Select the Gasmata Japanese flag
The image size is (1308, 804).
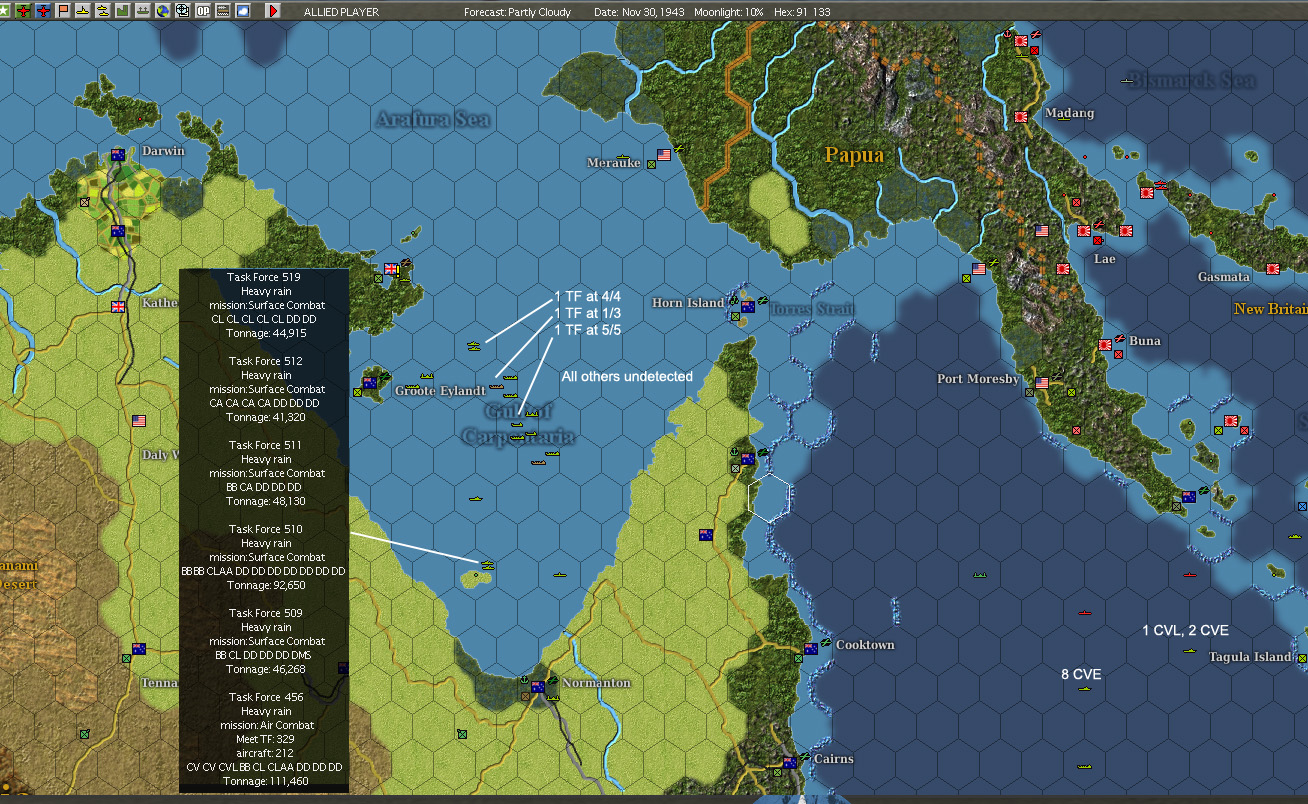(x=1273, y=269)
